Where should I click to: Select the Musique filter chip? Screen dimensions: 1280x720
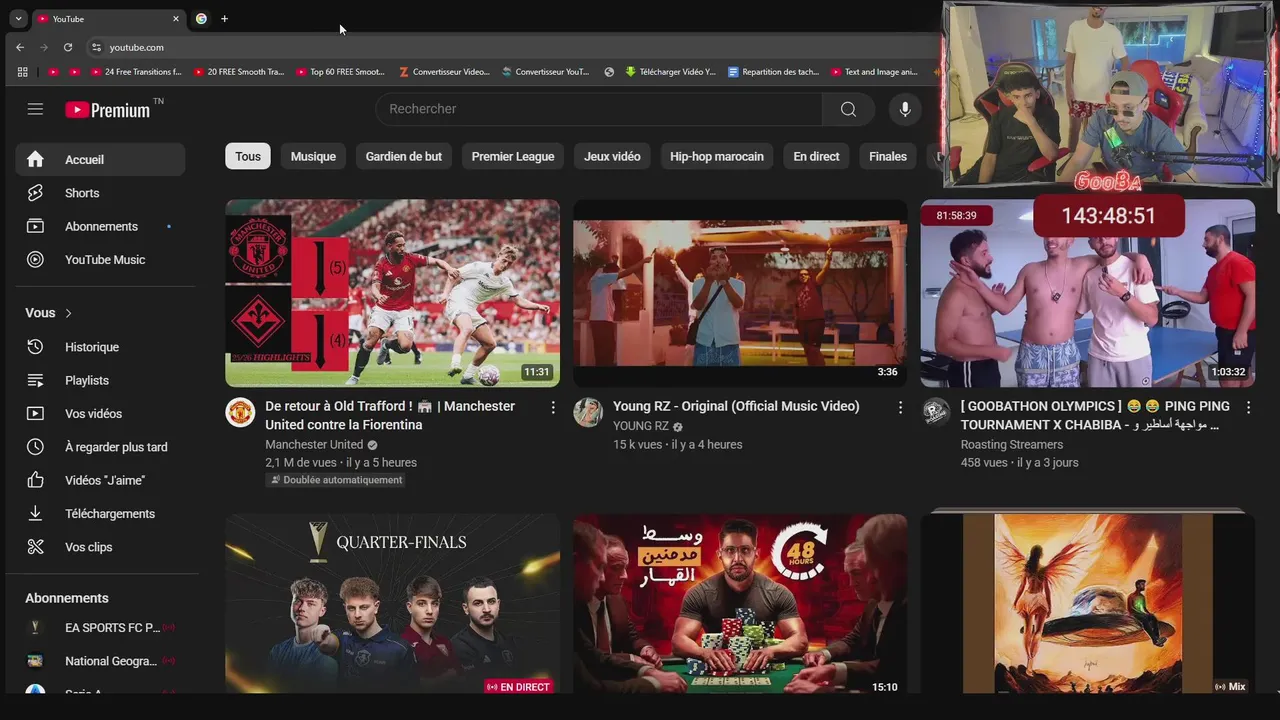(313, 156)
